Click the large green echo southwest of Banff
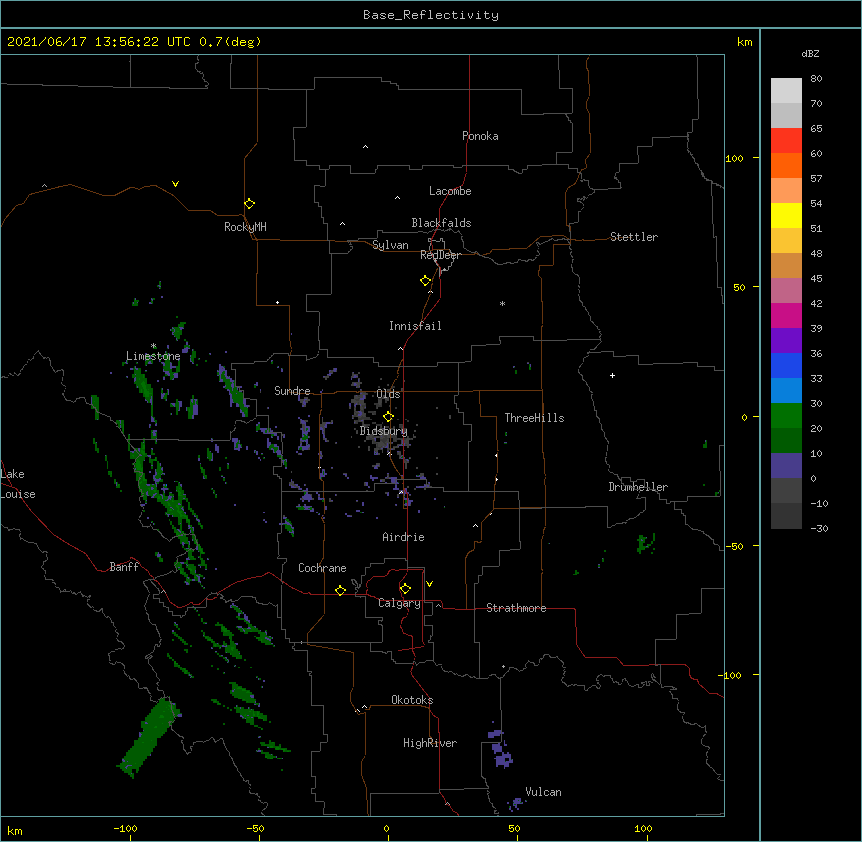 [149, 737]
